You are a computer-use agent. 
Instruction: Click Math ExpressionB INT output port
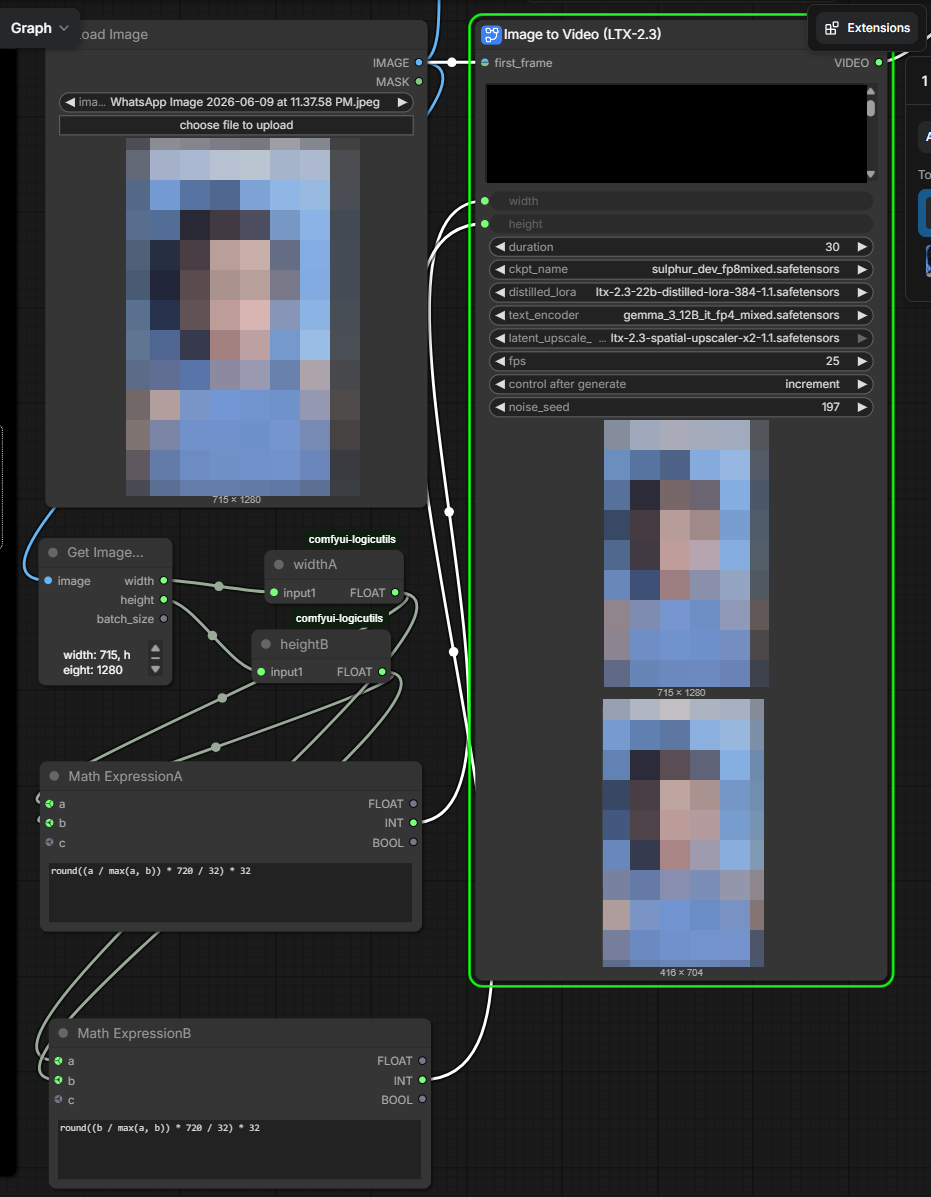[422, 1080]
